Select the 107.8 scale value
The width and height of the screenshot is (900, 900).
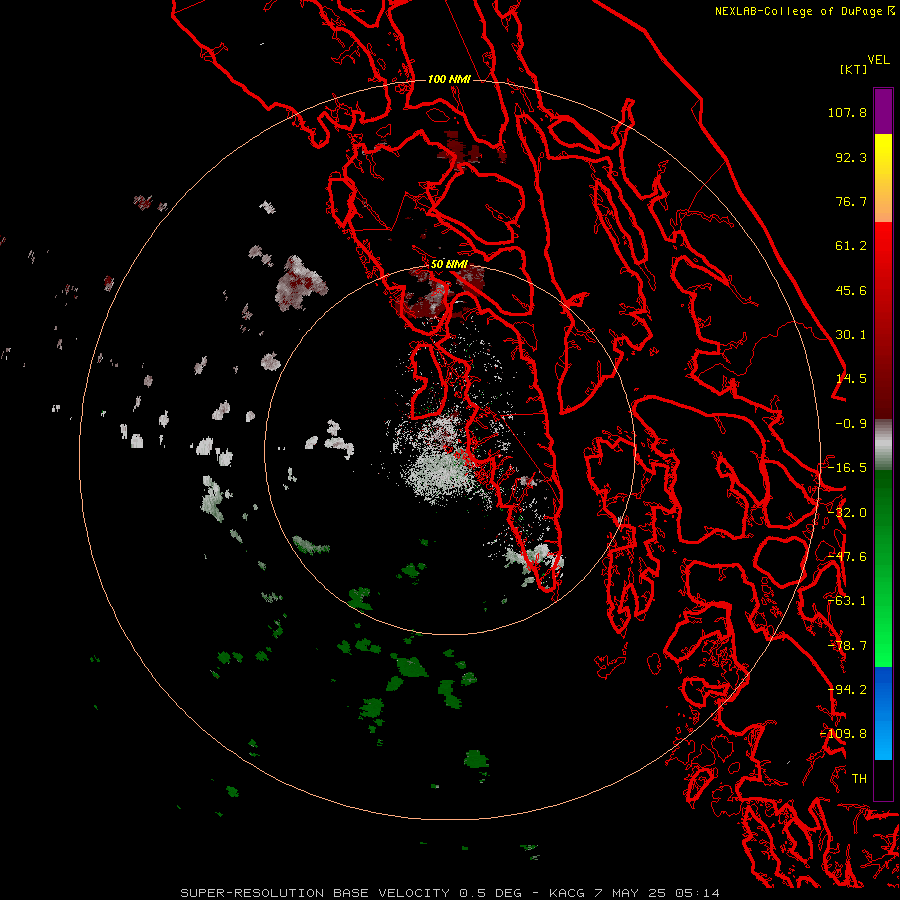[x=847, y=112]
